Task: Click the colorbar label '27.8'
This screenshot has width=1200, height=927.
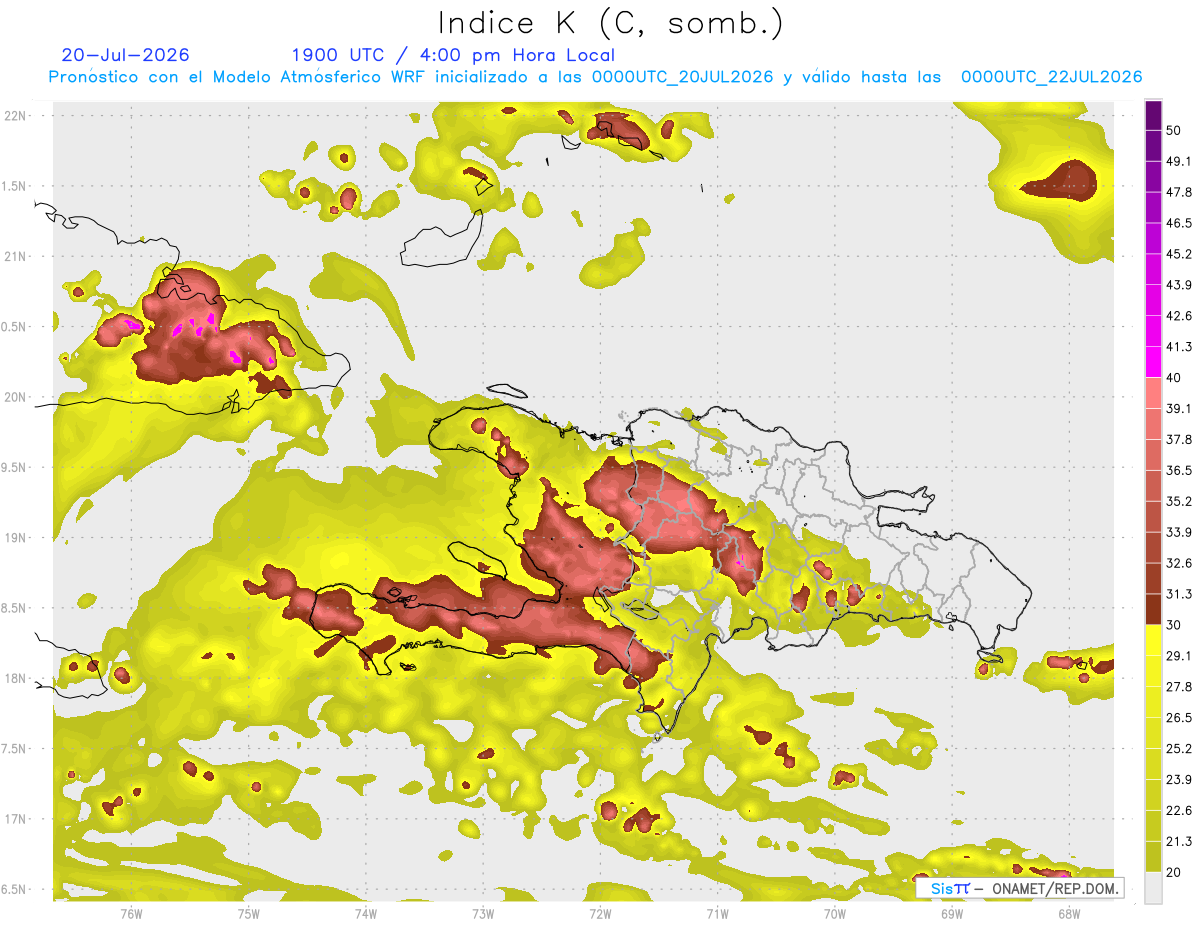Action: point(1179,687)
